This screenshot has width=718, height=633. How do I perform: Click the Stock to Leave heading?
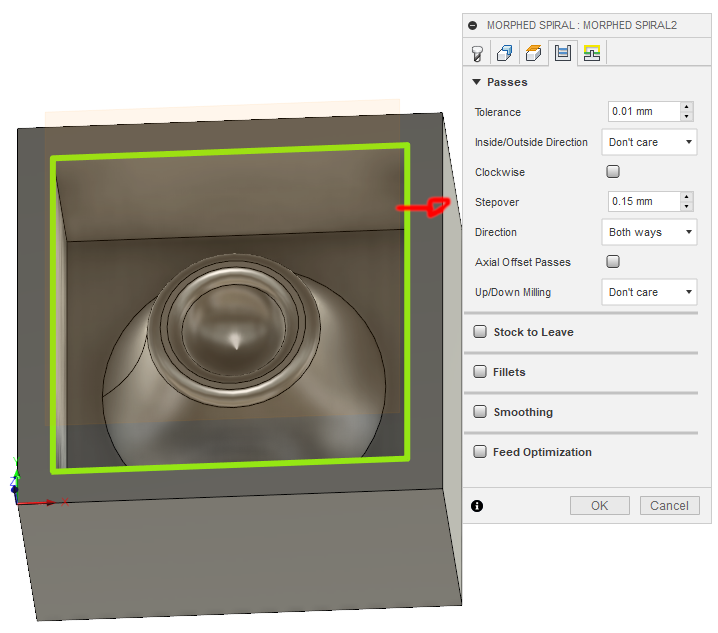[533, 332]
